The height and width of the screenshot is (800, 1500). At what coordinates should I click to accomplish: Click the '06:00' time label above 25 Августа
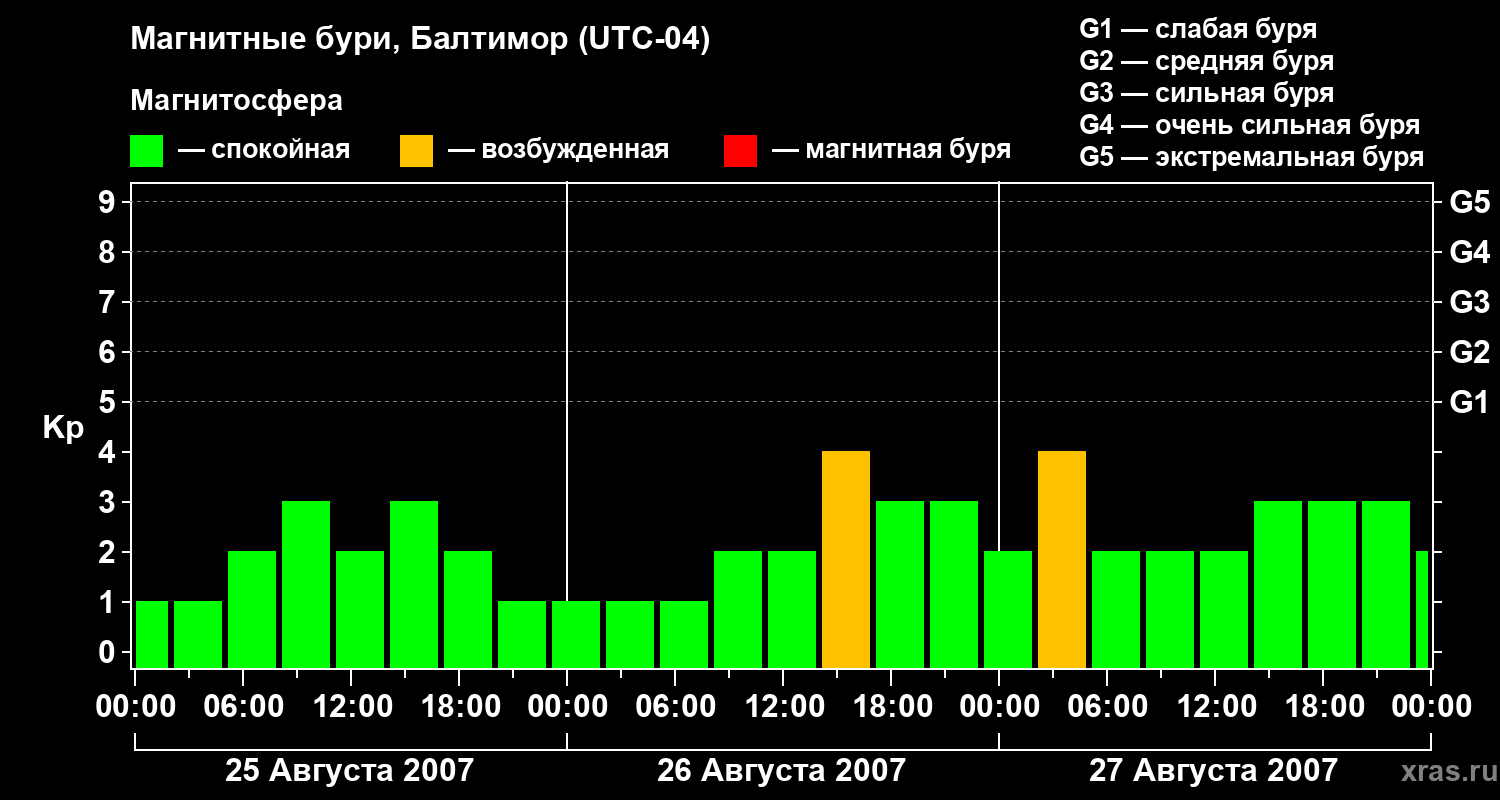click(x=243, y=707)
